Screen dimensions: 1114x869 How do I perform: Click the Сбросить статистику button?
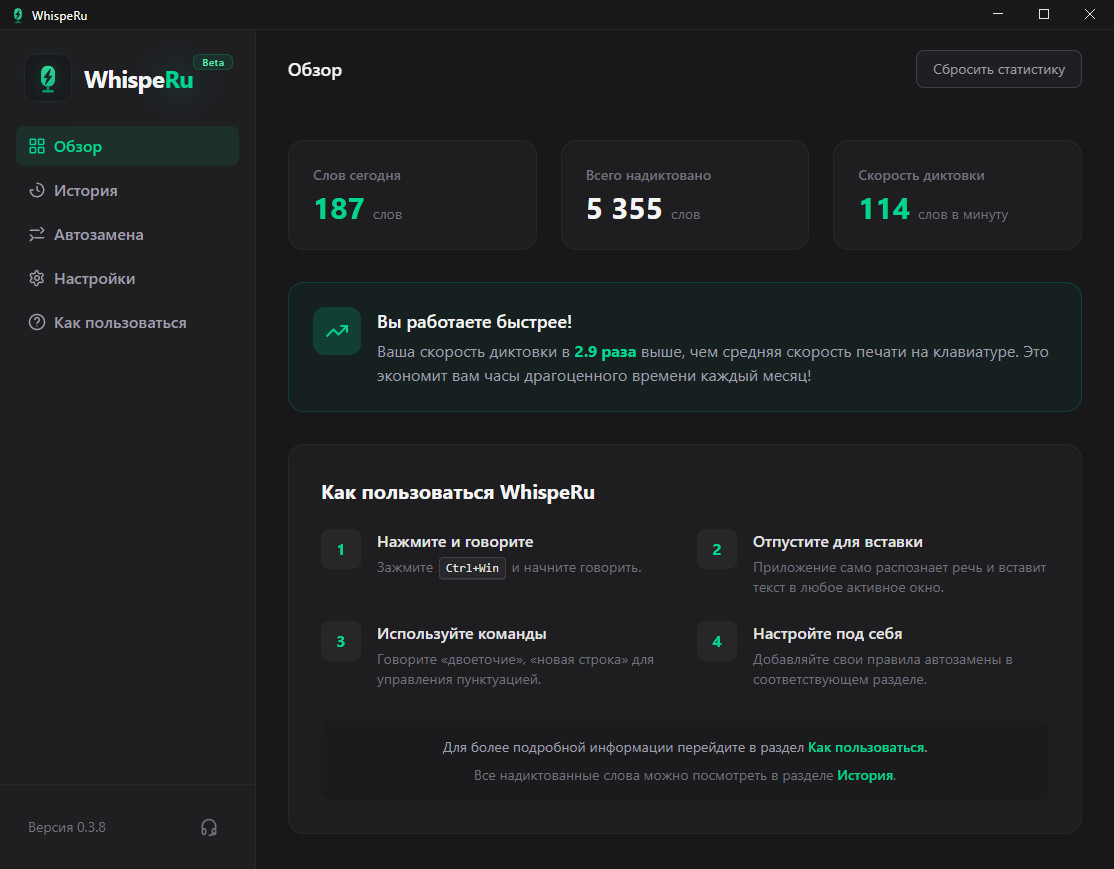(x=999, y=69)
